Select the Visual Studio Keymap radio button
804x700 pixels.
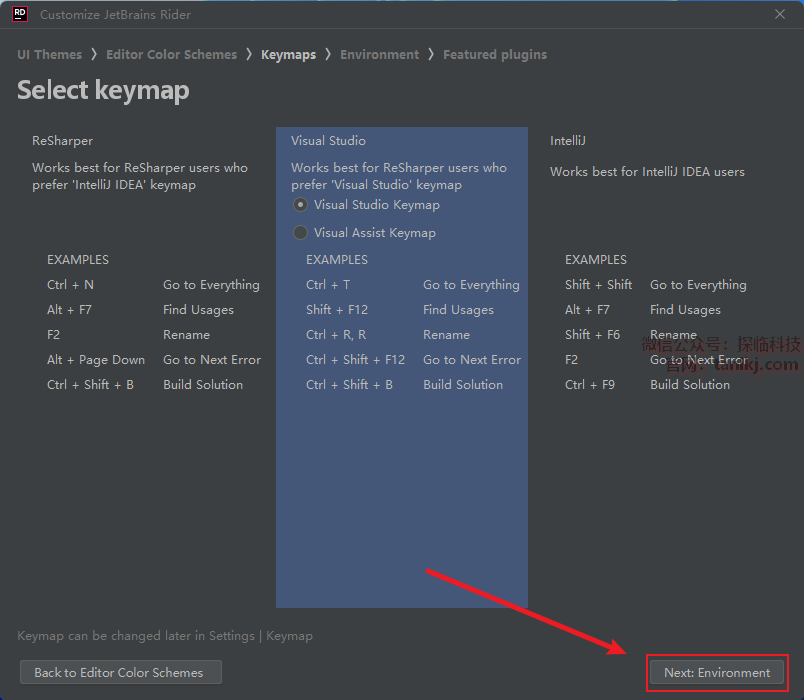[x=300, y=205]
